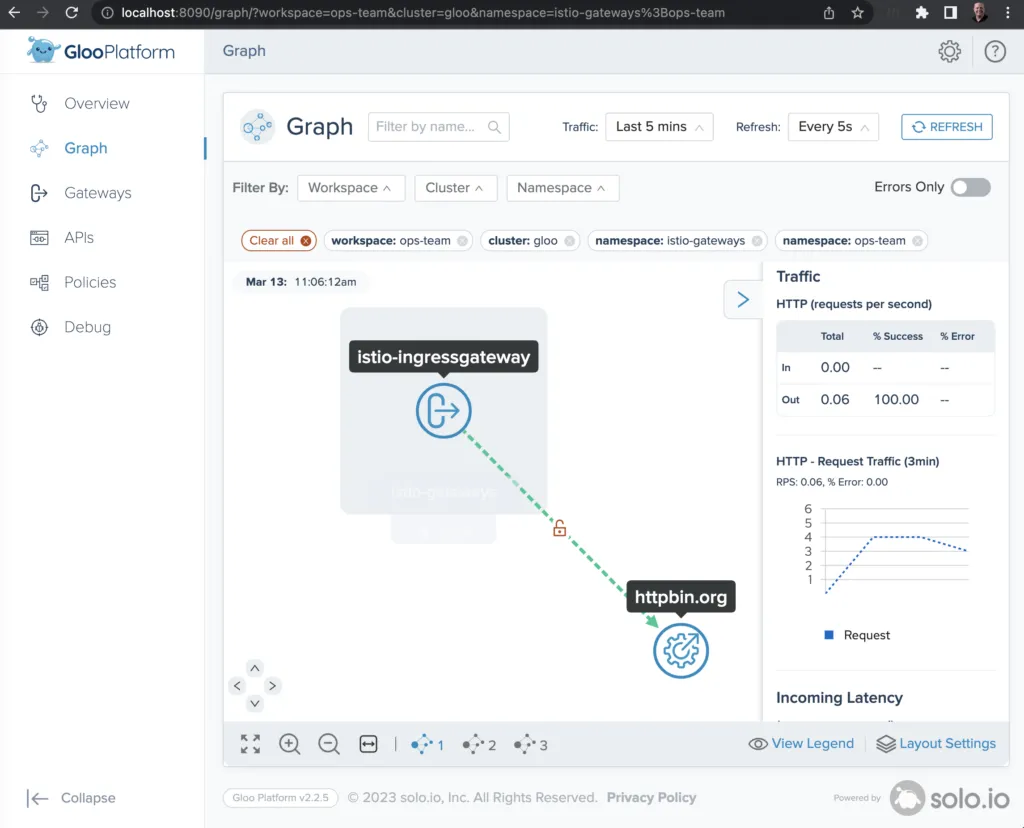The height and width of the screenshot is (828, 1024).
Task: Select graph layout option 2
Action: click(479, 744)
